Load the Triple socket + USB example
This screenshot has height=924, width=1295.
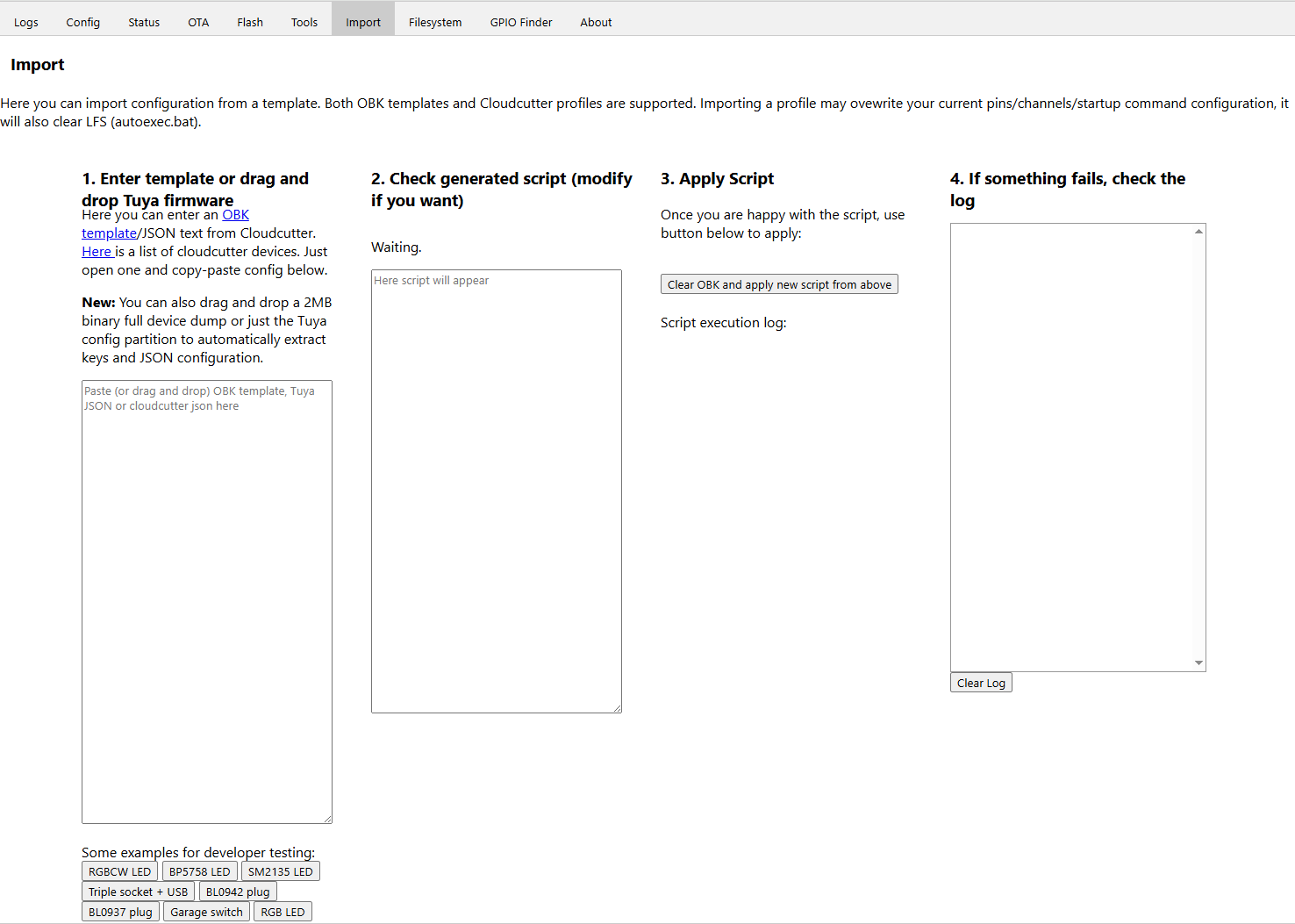click(x=138, y=892)
